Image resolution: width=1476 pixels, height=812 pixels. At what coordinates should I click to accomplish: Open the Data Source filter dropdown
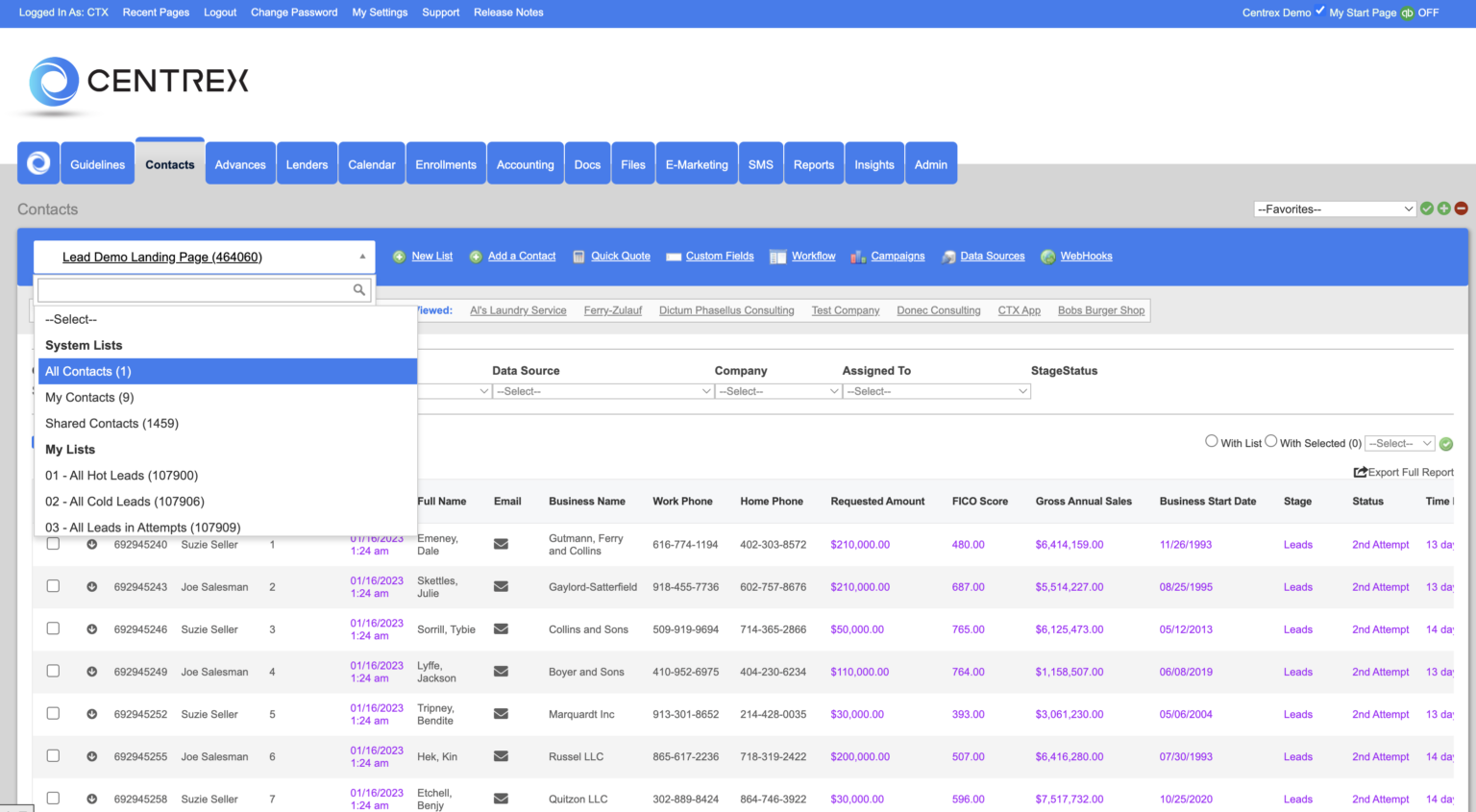pos(603,391)
